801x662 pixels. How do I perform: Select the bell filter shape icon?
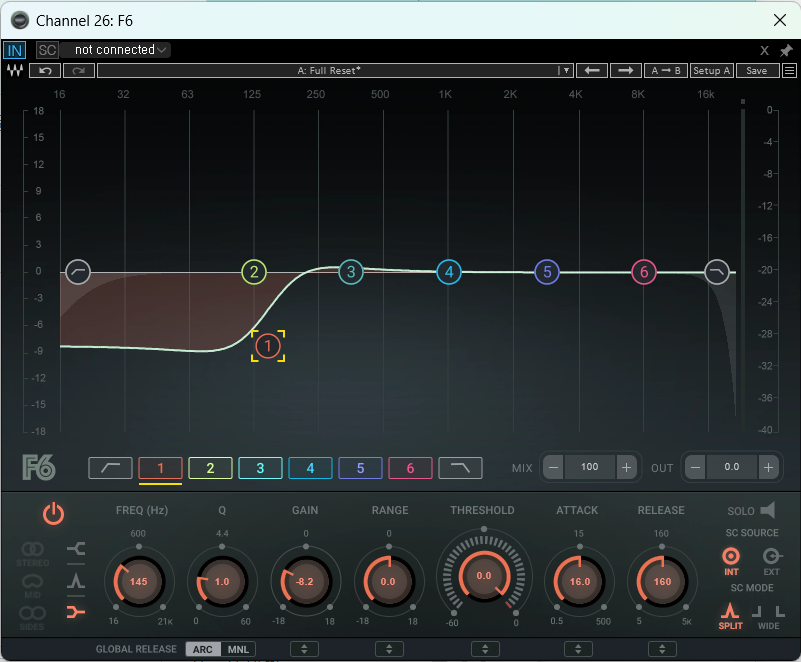click(75, 580)
